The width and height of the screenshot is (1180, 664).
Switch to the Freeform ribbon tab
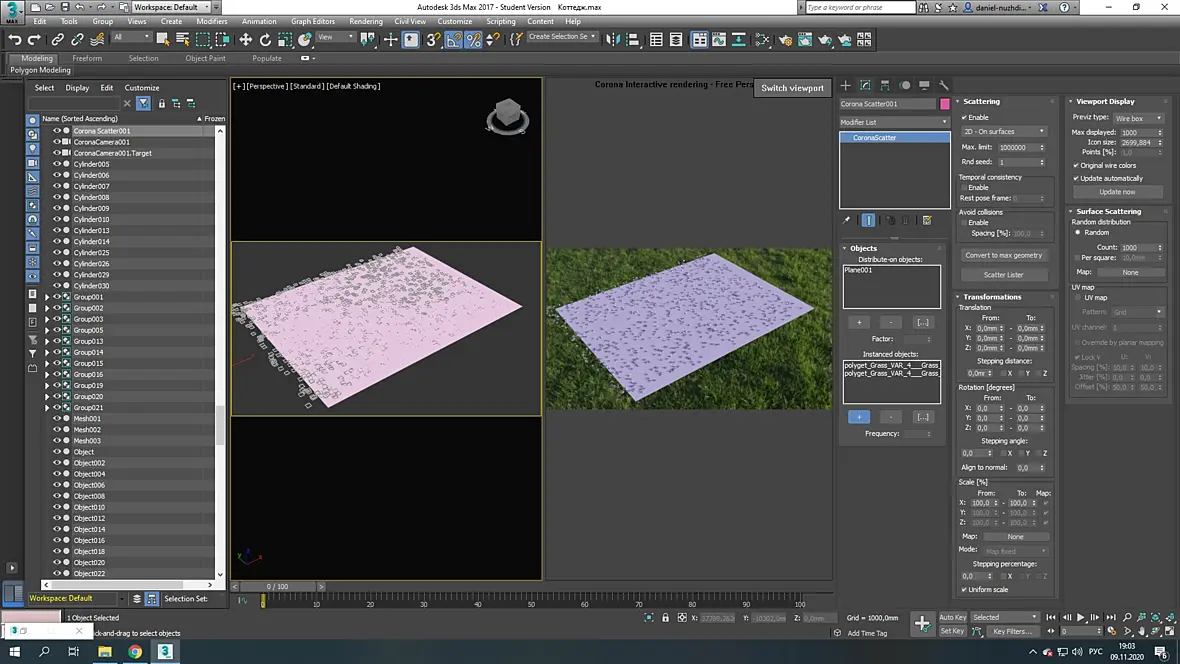click(x=87, y=58)
